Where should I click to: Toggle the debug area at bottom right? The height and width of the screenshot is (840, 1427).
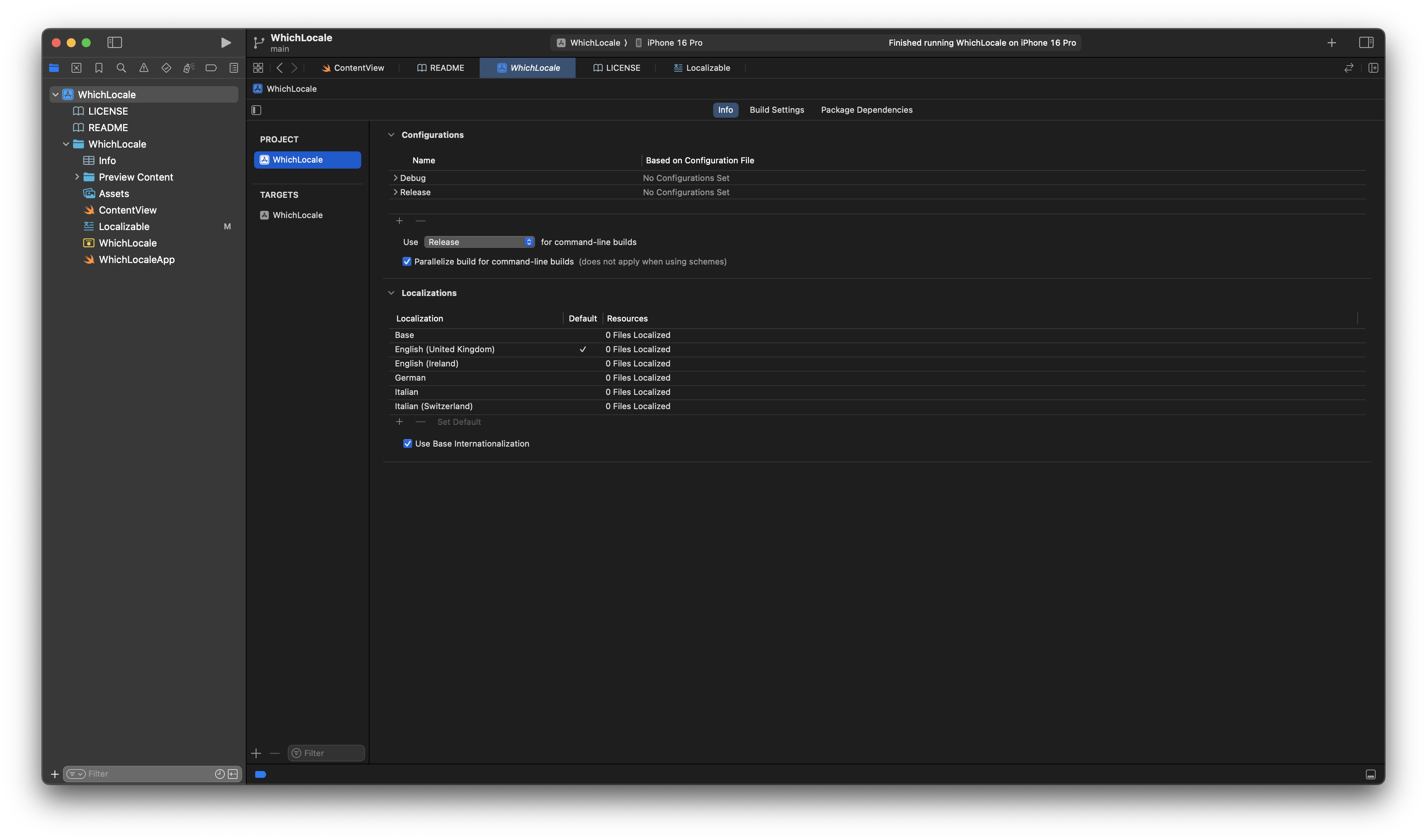tap(1370, 774)
